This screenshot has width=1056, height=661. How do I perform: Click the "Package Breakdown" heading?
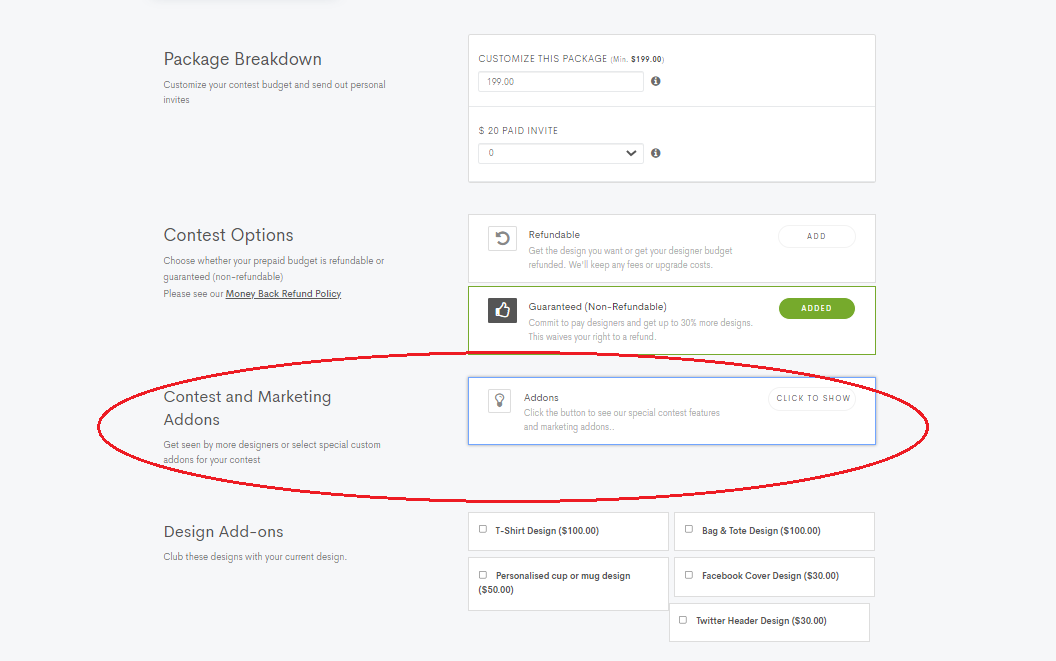coord(242,59)
